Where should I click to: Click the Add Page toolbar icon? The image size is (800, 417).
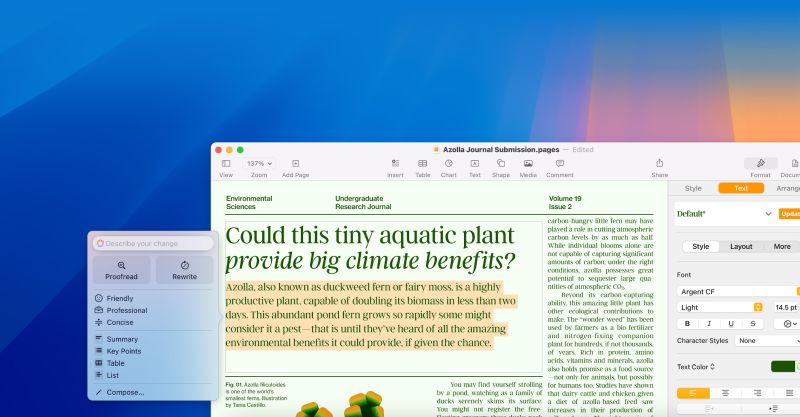pyautogui.click(x=295, y=163)
